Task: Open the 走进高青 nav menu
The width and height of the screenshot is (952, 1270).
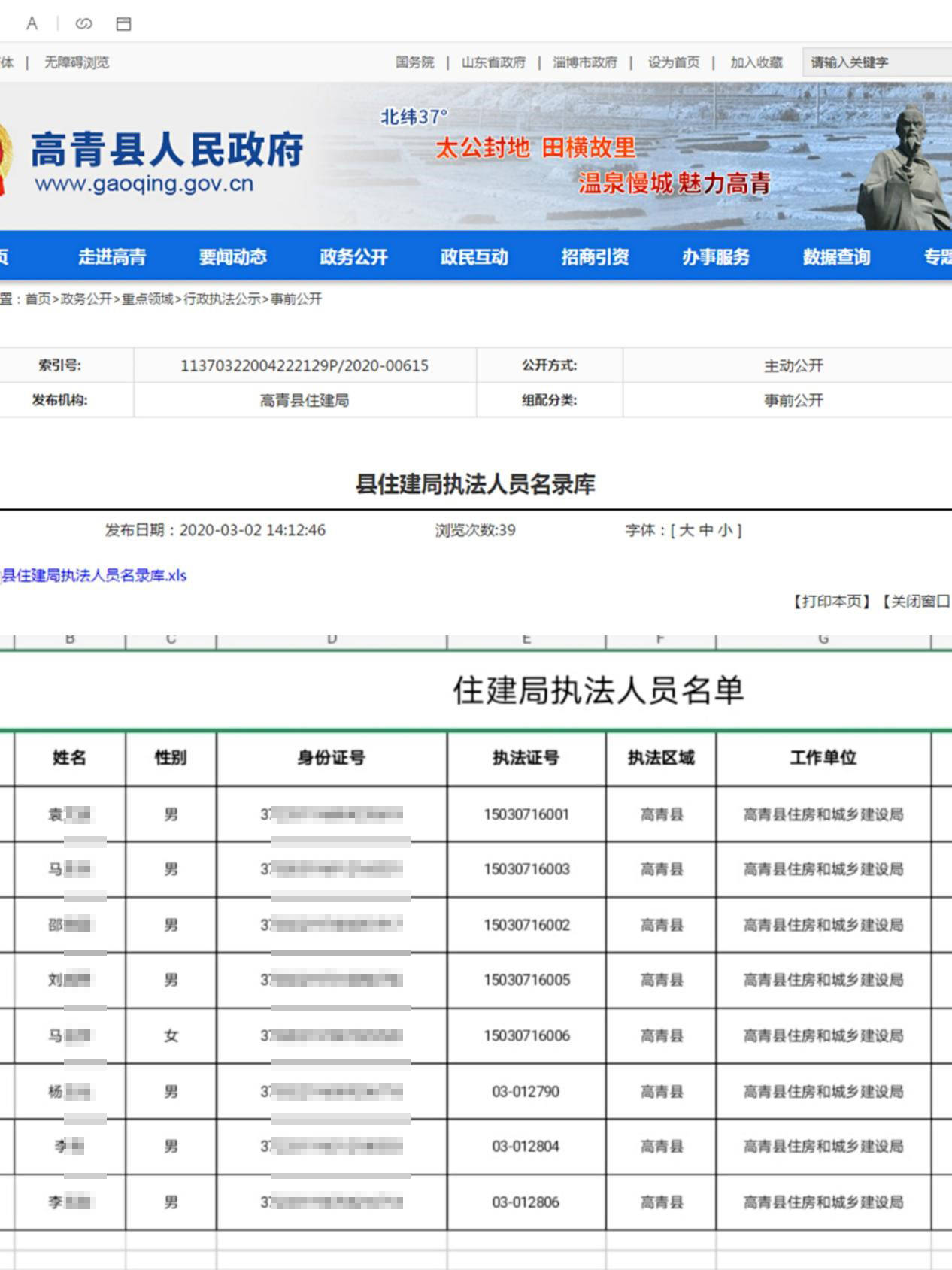Action: click(x=112, y=257)
